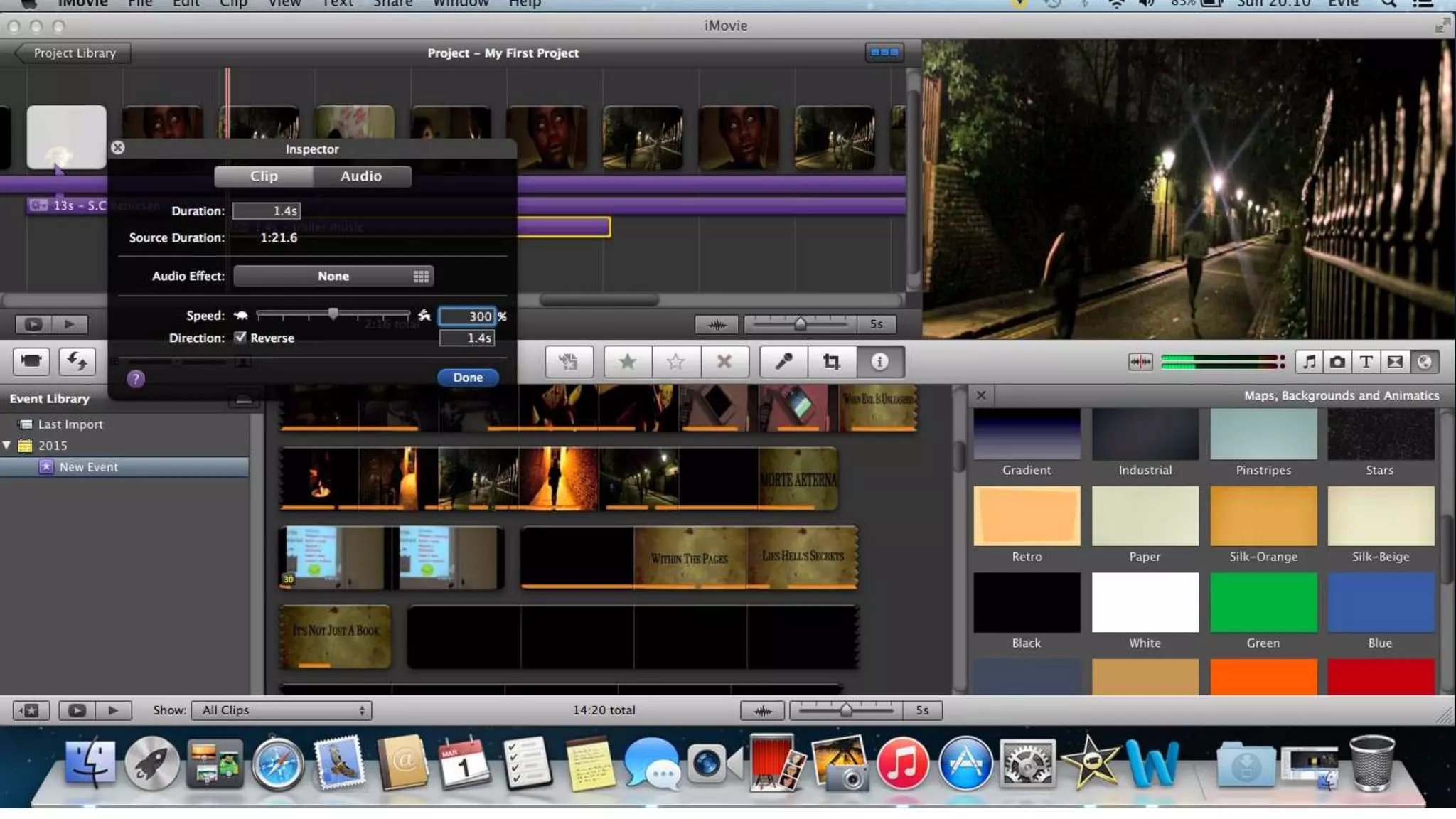
Task: Open Safari from the Dock
Action: pos(277,764)
